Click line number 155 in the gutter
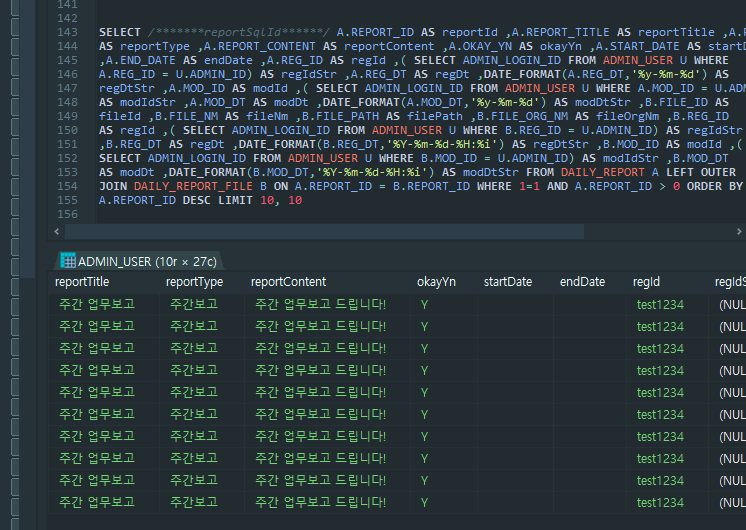 pyautogui.click(x=67, y=200)
